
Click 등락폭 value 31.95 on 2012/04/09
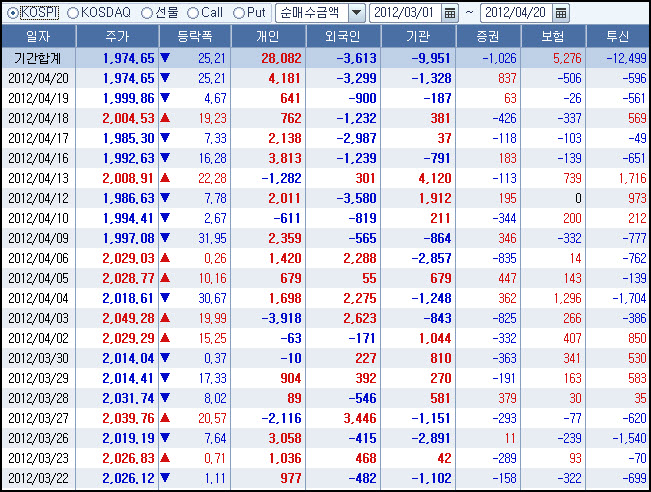(212, 238)
